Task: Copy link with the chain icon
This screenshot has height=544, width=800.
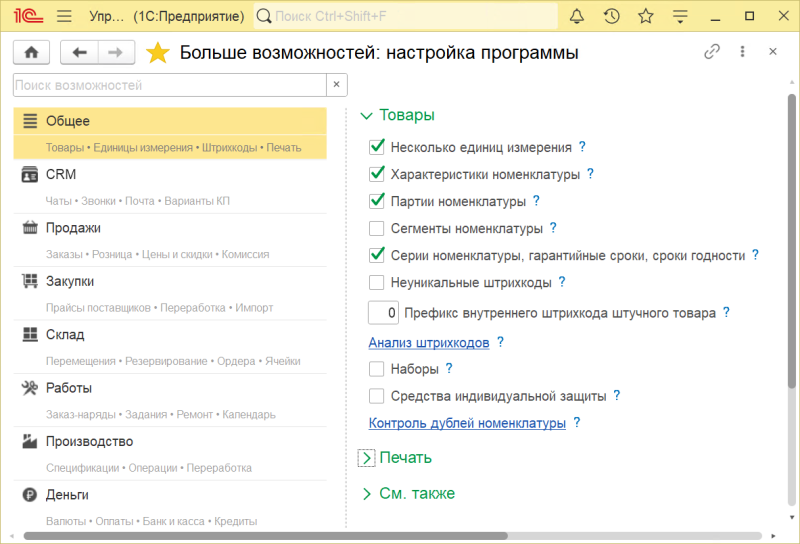Action: tap(712, 52)
